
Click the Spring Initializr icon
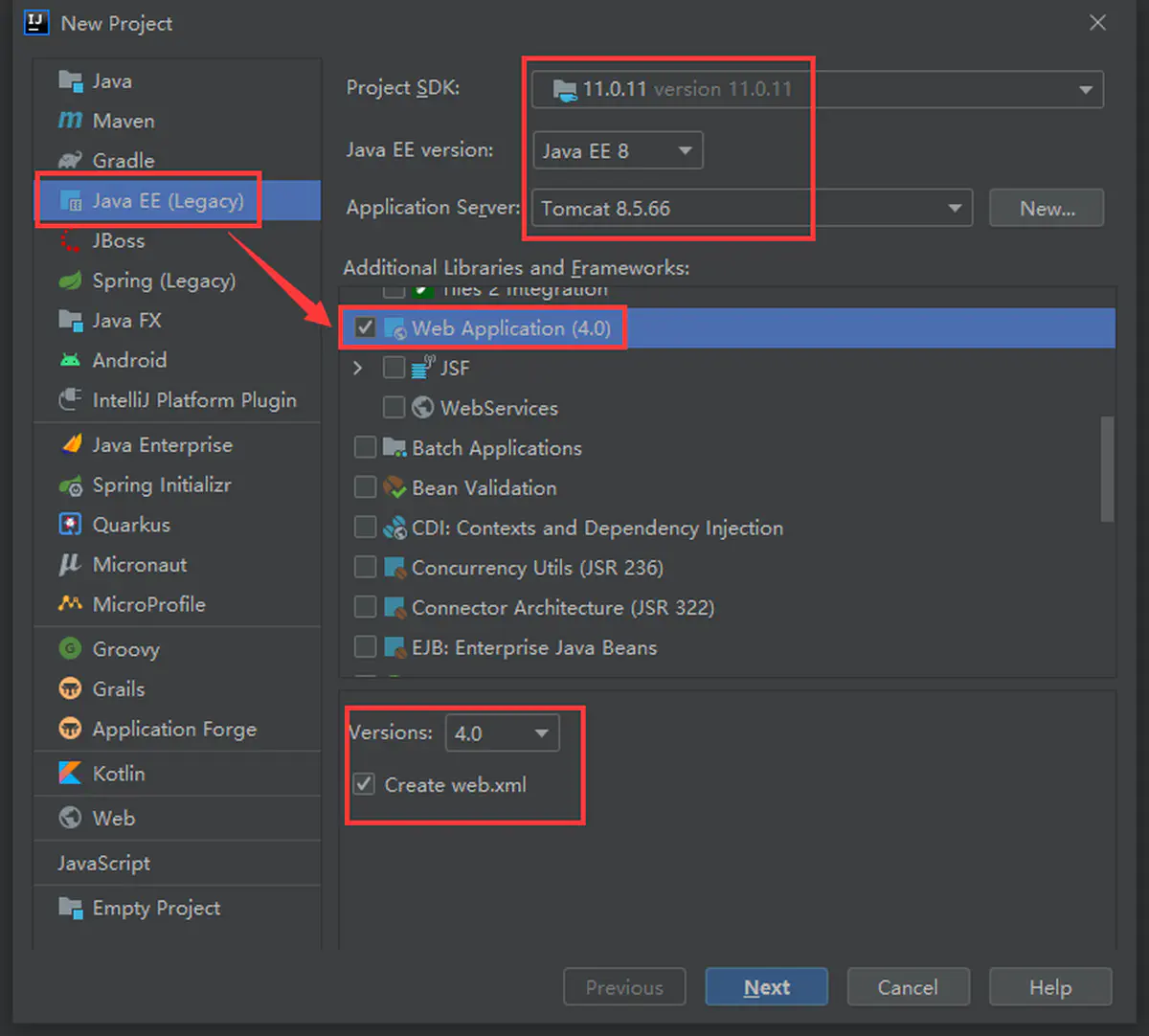coord(71,485)
